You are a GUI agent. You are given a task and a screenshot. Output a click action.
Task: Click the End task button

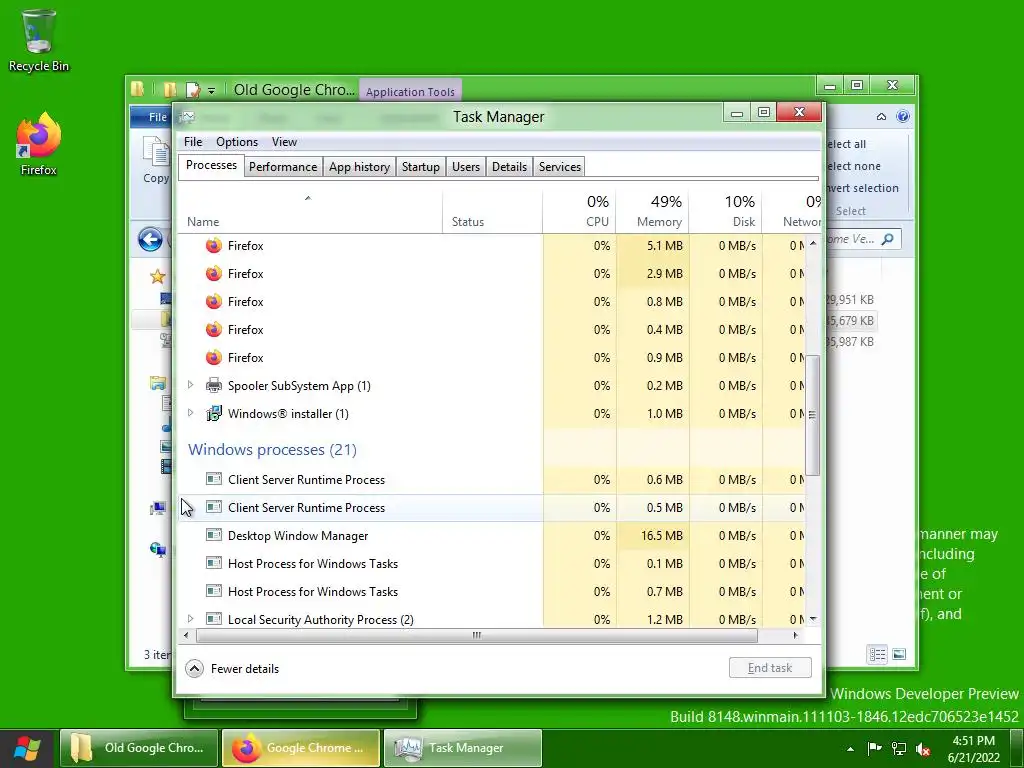pyautogui.click(x=770, y=667)
